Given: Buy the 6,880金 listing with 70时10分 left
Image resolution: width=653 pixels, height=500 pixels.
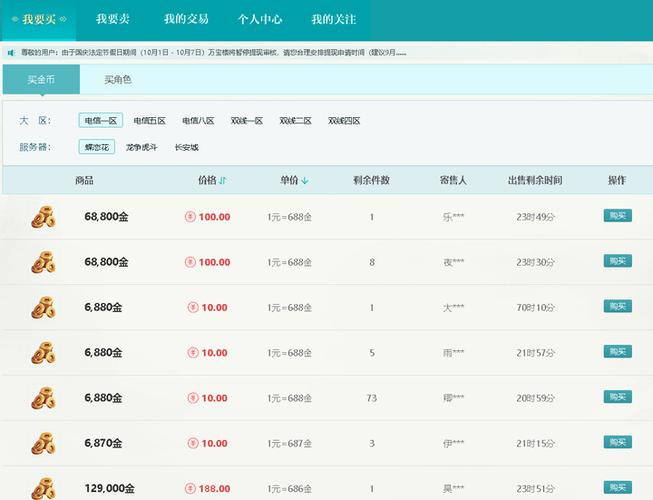Looking at the screenshot, I should 618,306.
